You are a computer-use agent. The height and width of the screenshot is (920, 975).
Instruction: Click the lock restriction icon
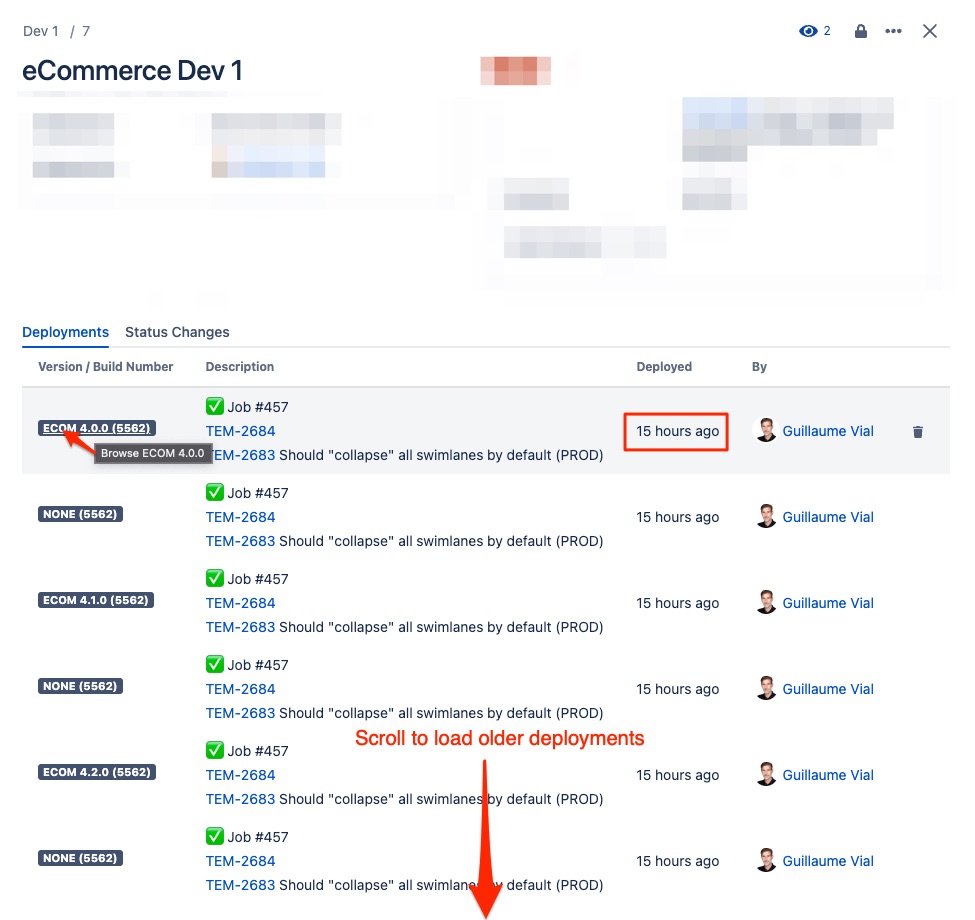pos(860,31)
